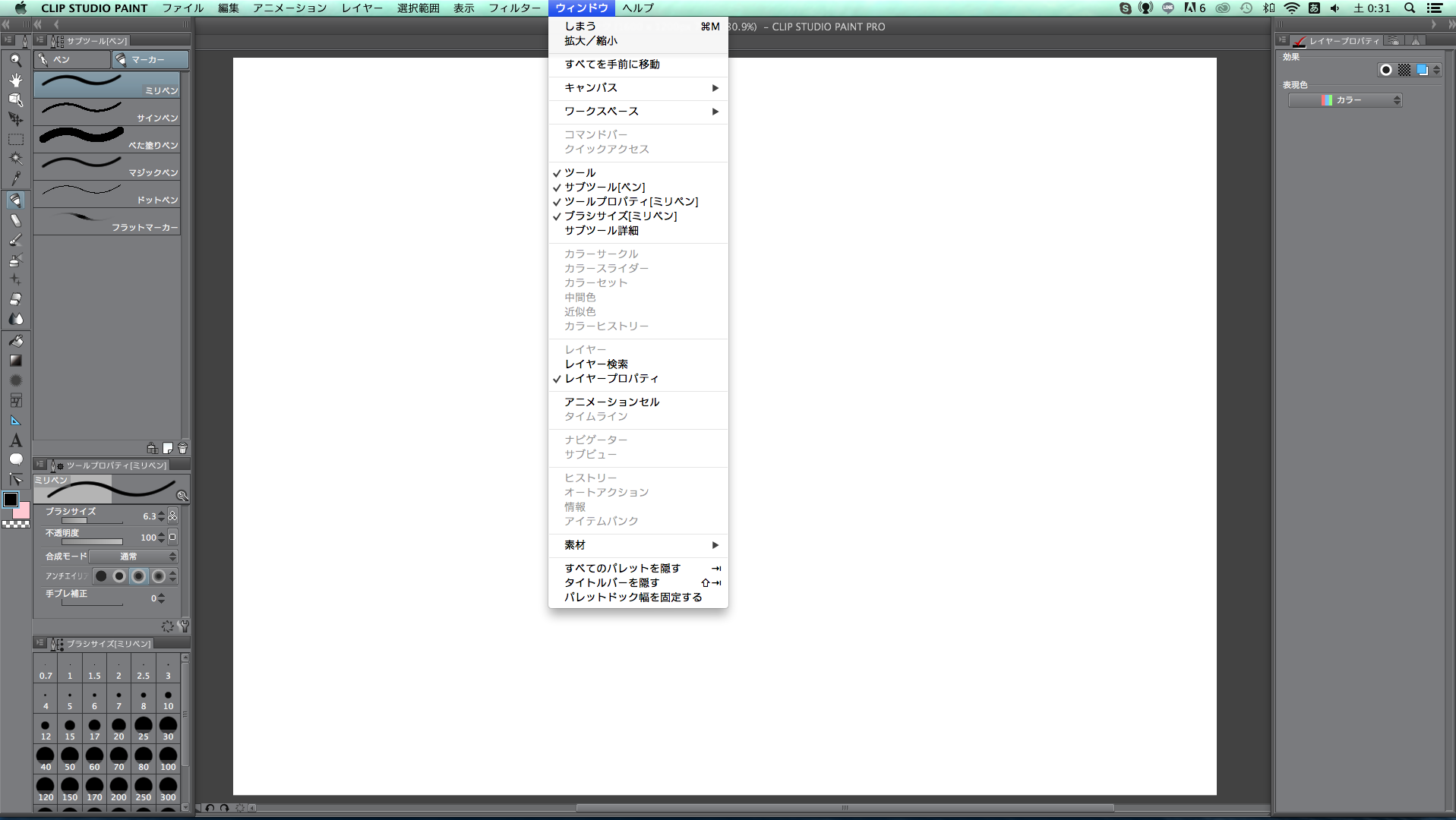Select the Frame Border tool
The image size is (1456, 820).
[x=15, y=400]
